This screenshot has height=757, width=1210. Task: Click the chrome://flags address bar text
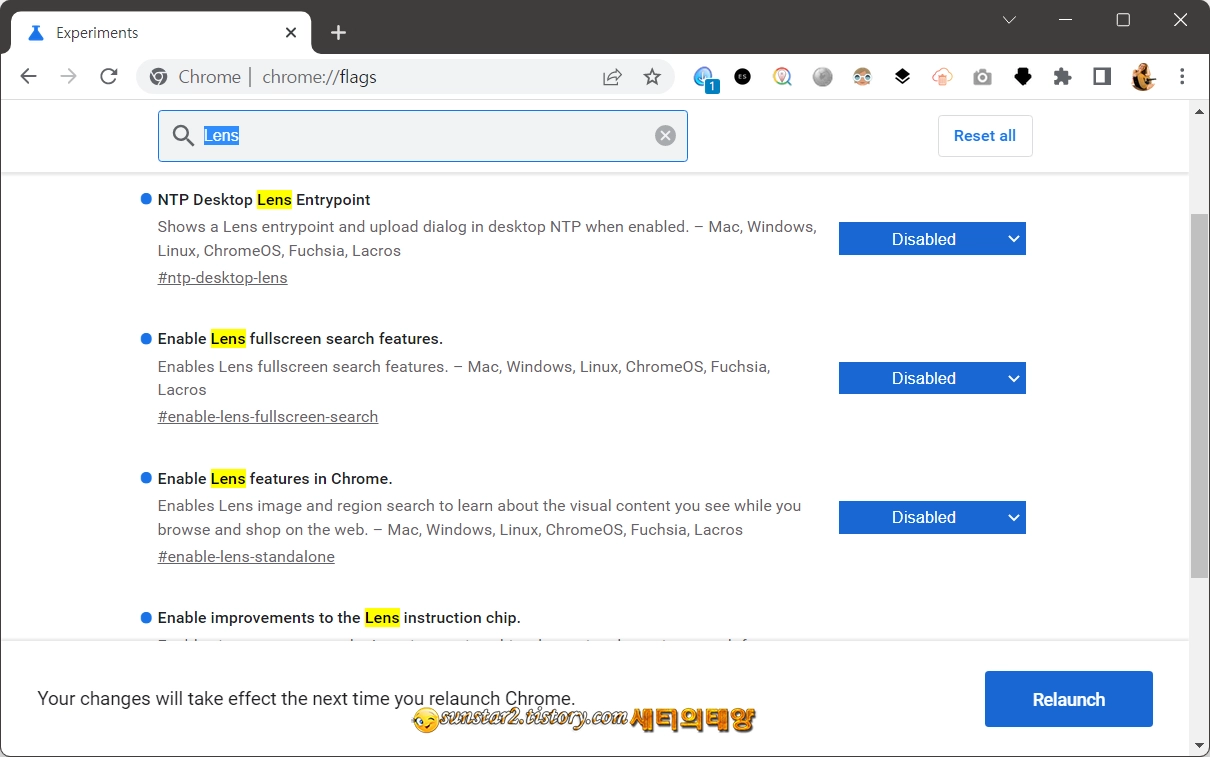coord(319,77)
